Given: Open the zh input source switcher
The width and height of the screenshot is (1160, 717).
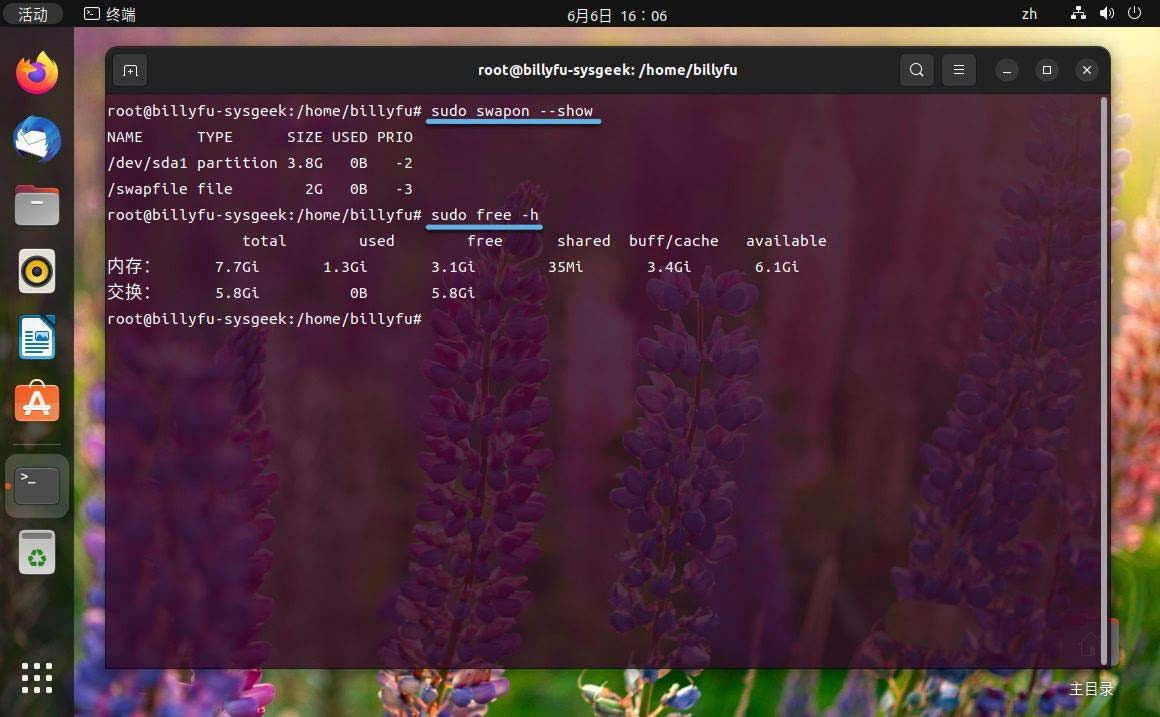Looking at the screenshot, I should [x=1029, y=14].
